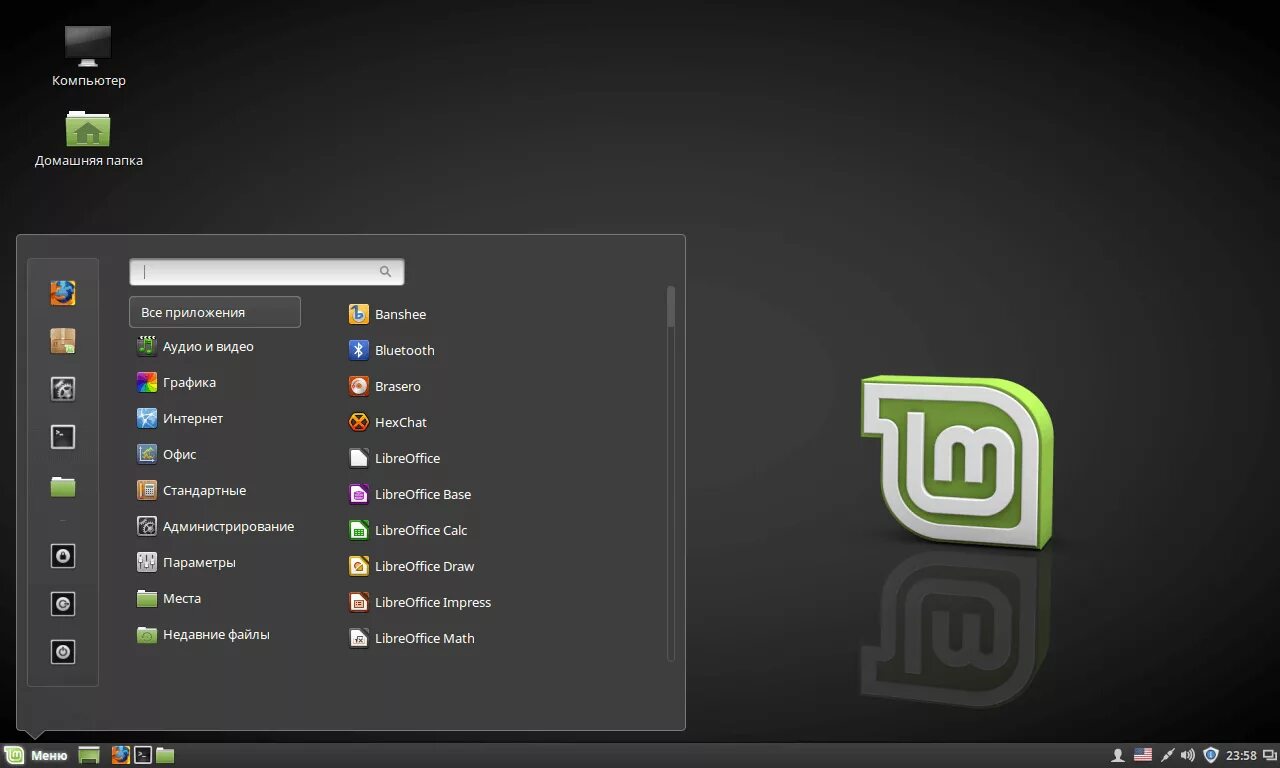
Task: Open user applet in system tray
Action: (1118, 755)
